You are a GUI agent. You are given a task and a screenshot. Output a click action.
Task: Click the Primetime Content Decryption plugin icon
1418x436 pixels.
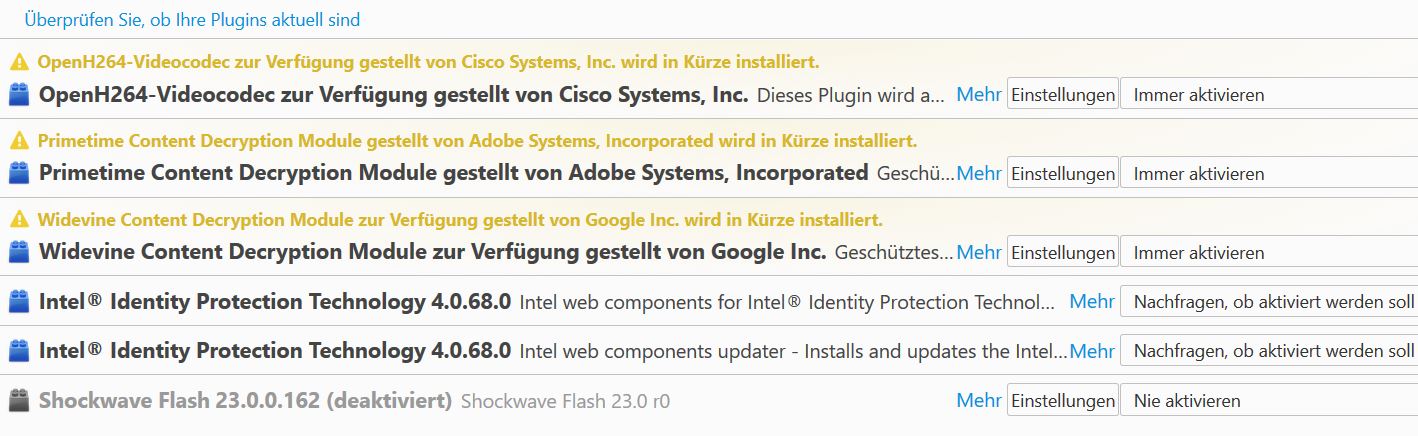tap(18, 173)
